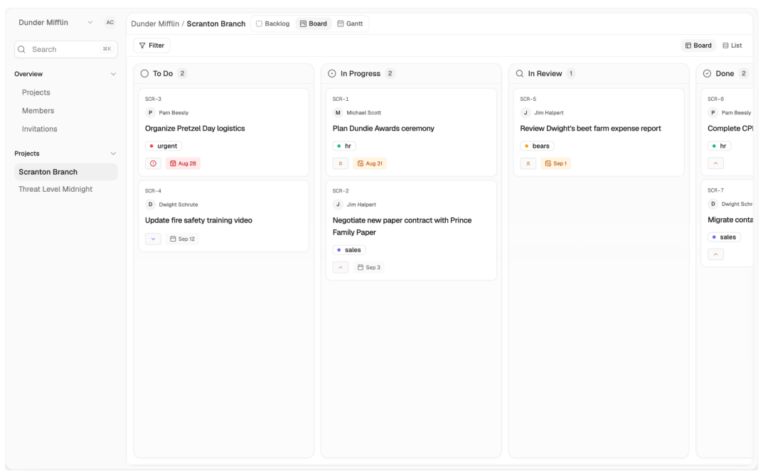Click the sales label on SCR-2
The image size is (768, 476).
click(x=349, y=250)
